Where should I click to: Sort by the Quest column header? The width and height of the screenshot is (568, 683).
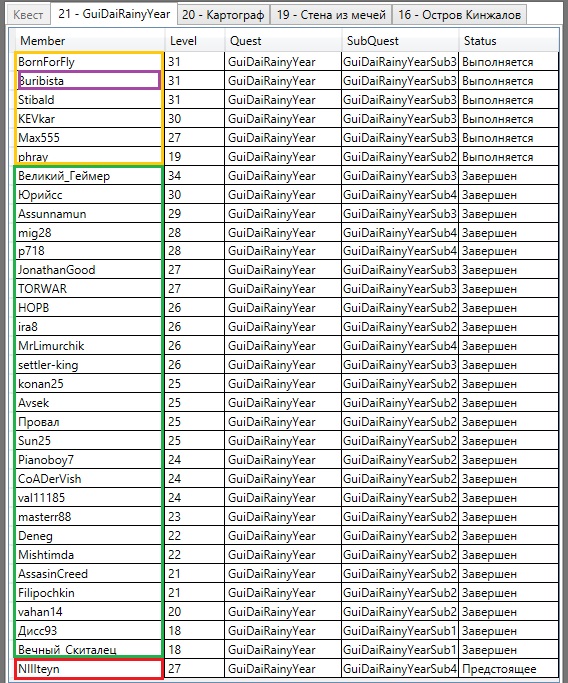[283, 41]
